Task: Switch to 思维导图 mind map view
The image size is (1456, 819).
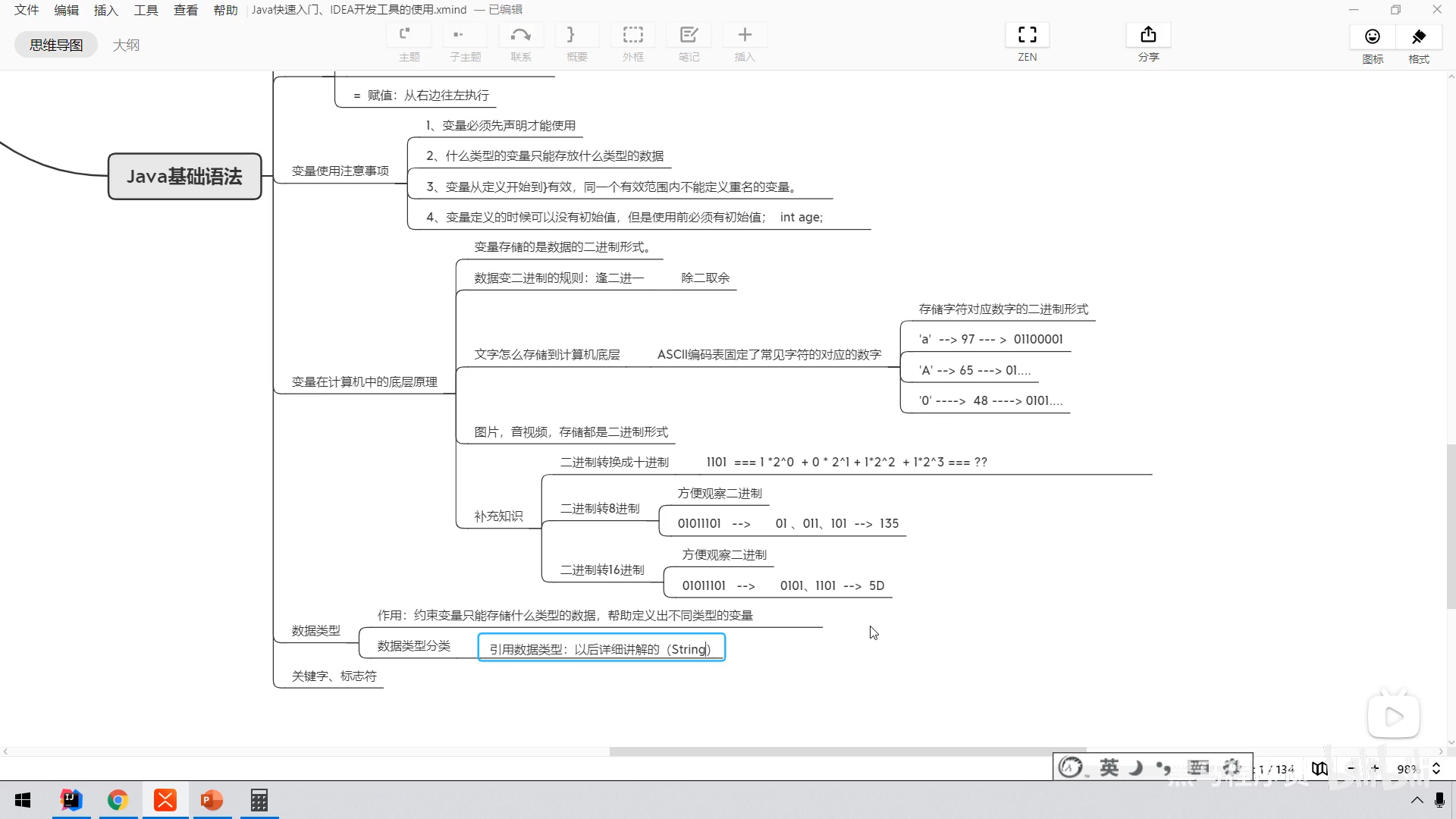Action: point(56,45)
